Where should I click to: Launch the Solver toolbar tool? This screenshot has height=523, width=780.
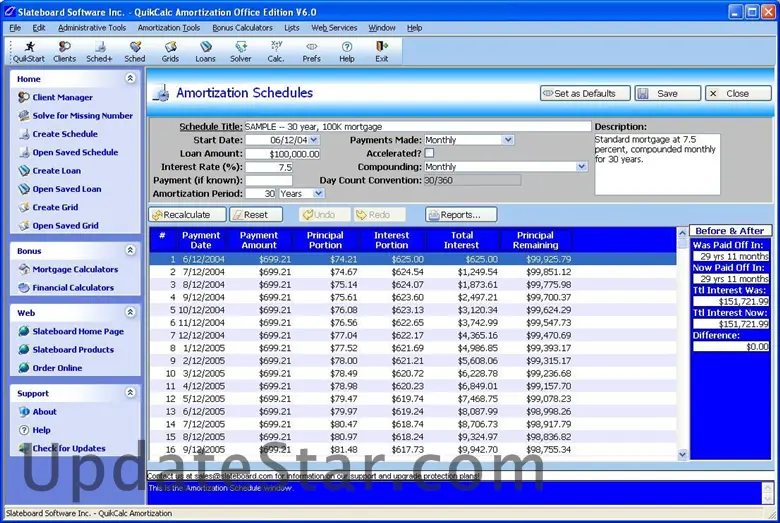(241, 52)
